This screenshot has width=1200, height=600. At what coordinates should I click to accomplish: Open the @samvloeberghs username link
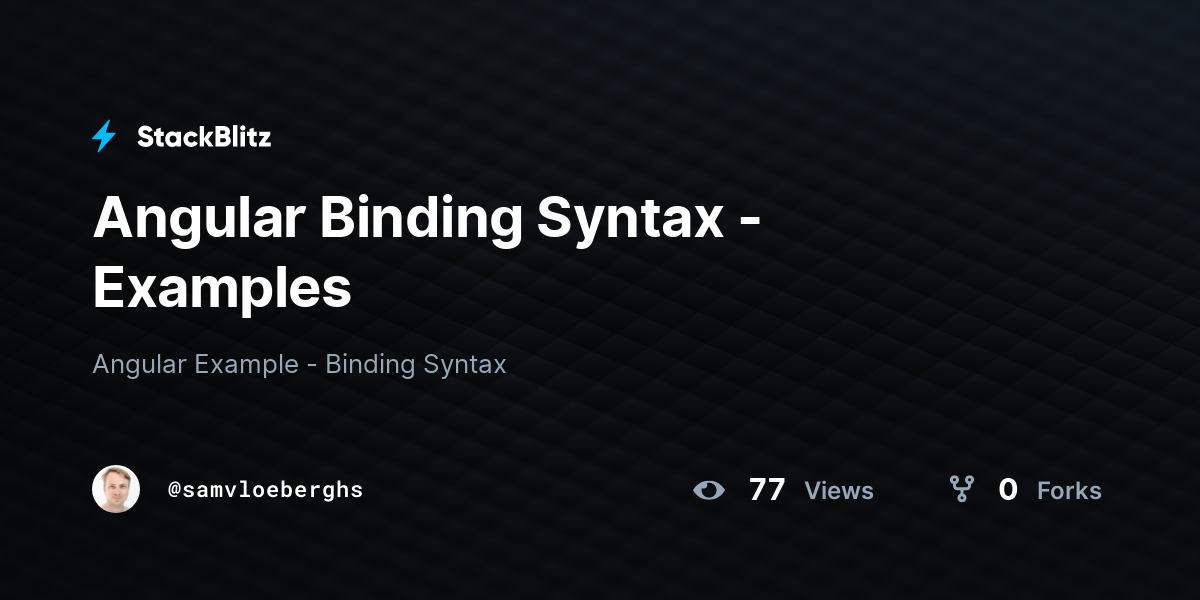(266, 490)
